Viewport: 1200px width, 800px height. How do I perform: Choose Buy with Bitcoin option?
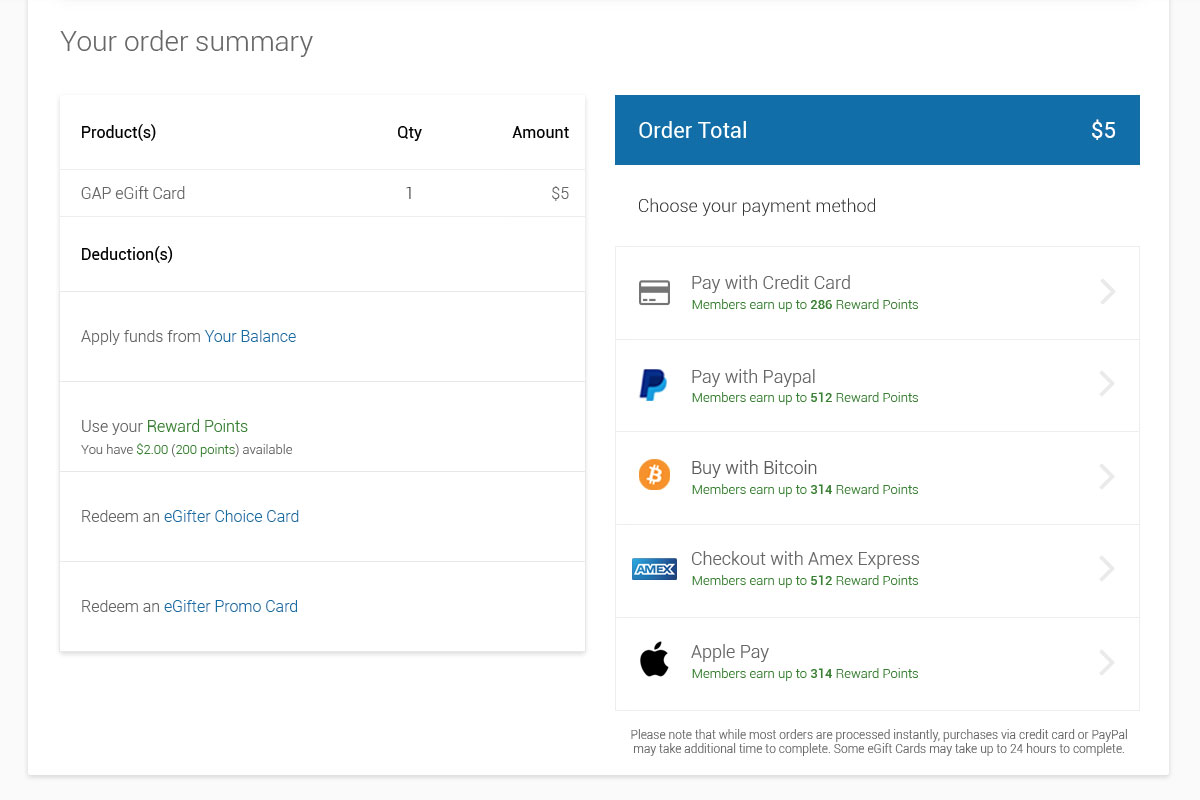coord(877,478)
